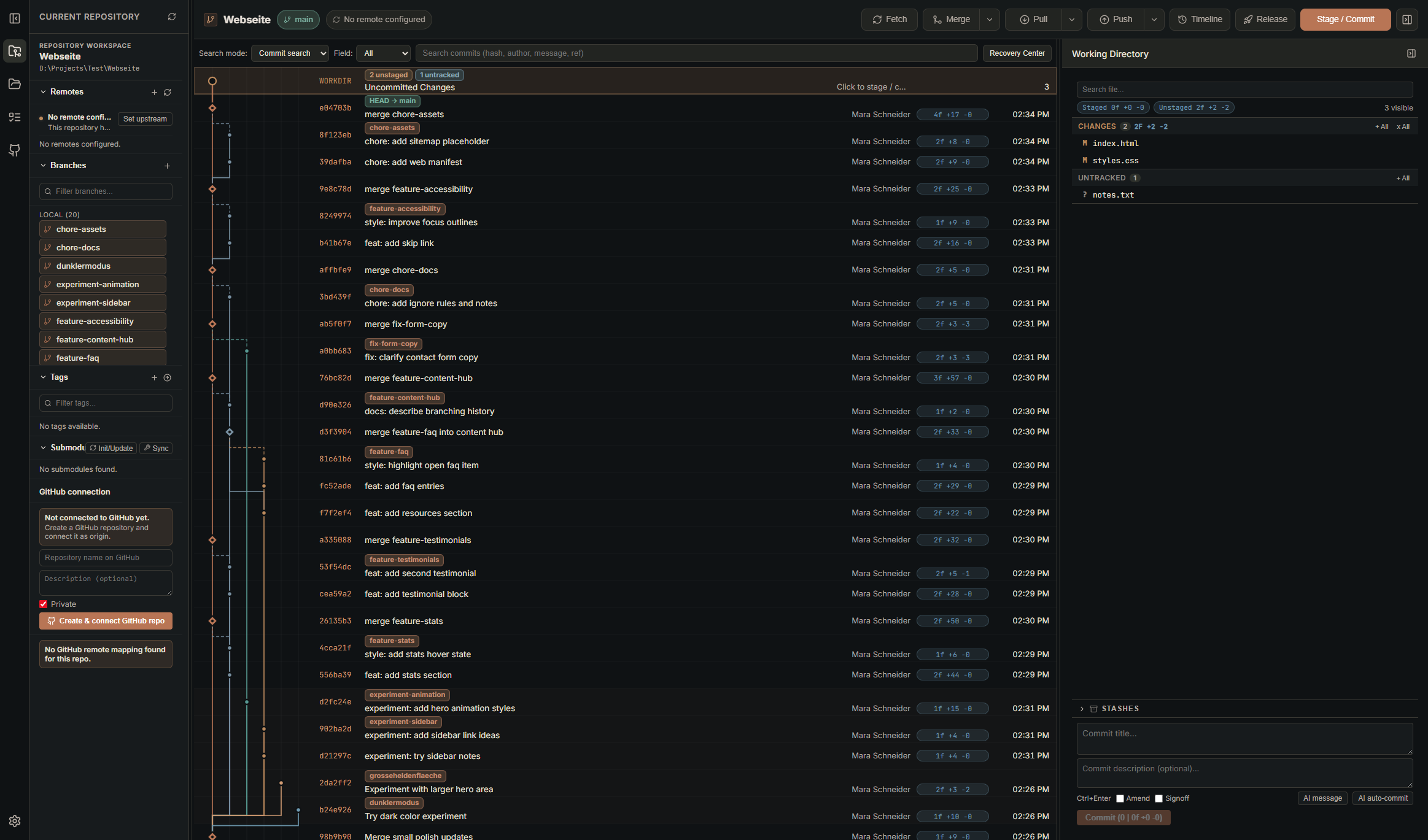Viewport: 1428px width, 840px height.
Task: Open the Timeline view
Action: point(1200,20)
